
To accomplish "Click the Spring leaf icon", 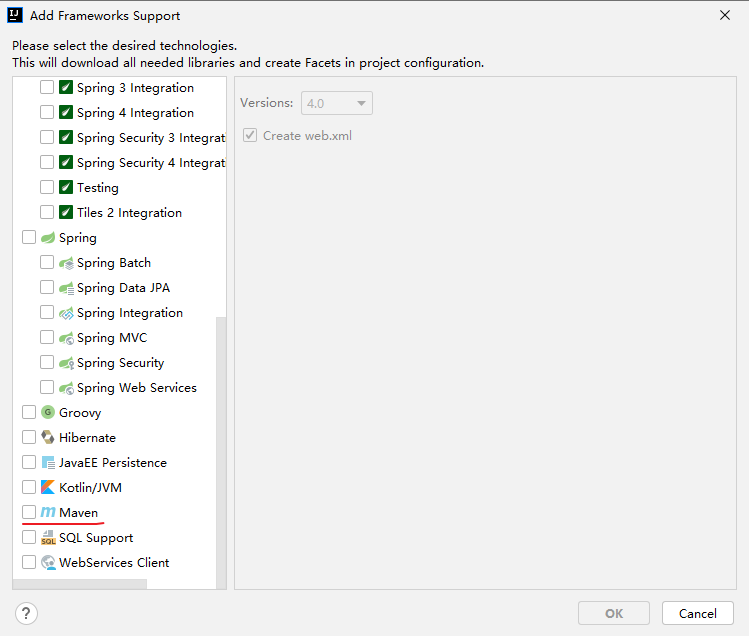I will [48, 237].
